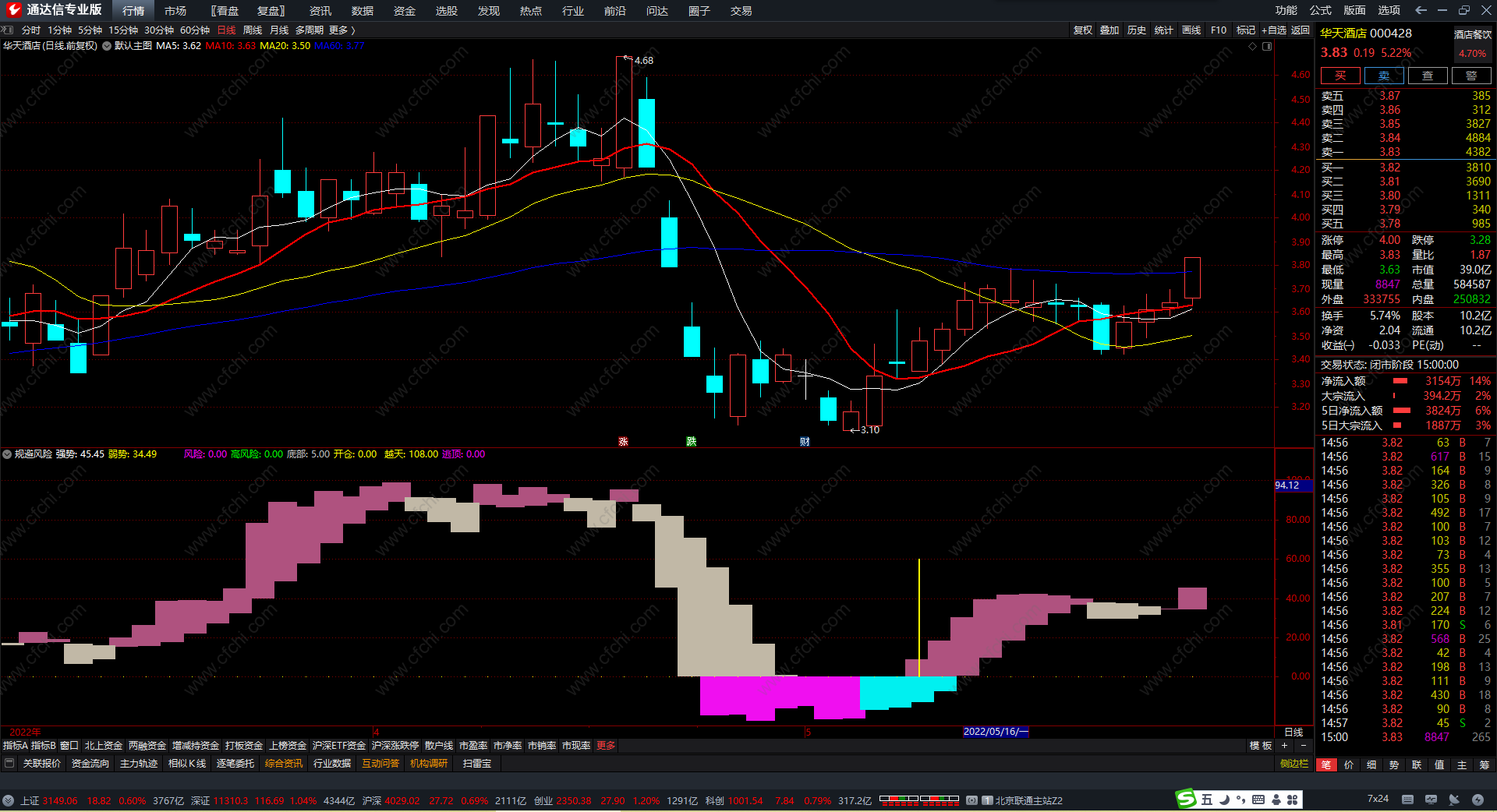Select the 价 price distribution tab

tap(1349, 765)
